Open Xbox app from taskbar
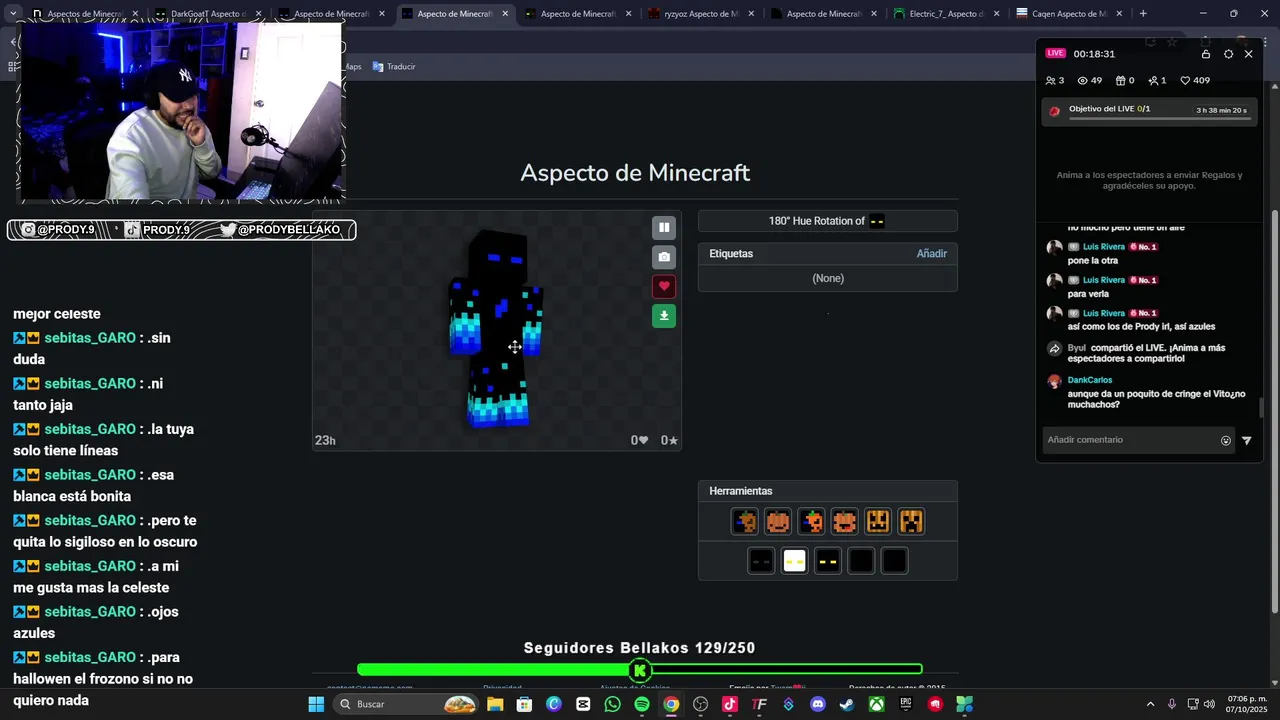Viewport: 1280px width, 720px height. [876, 704]
